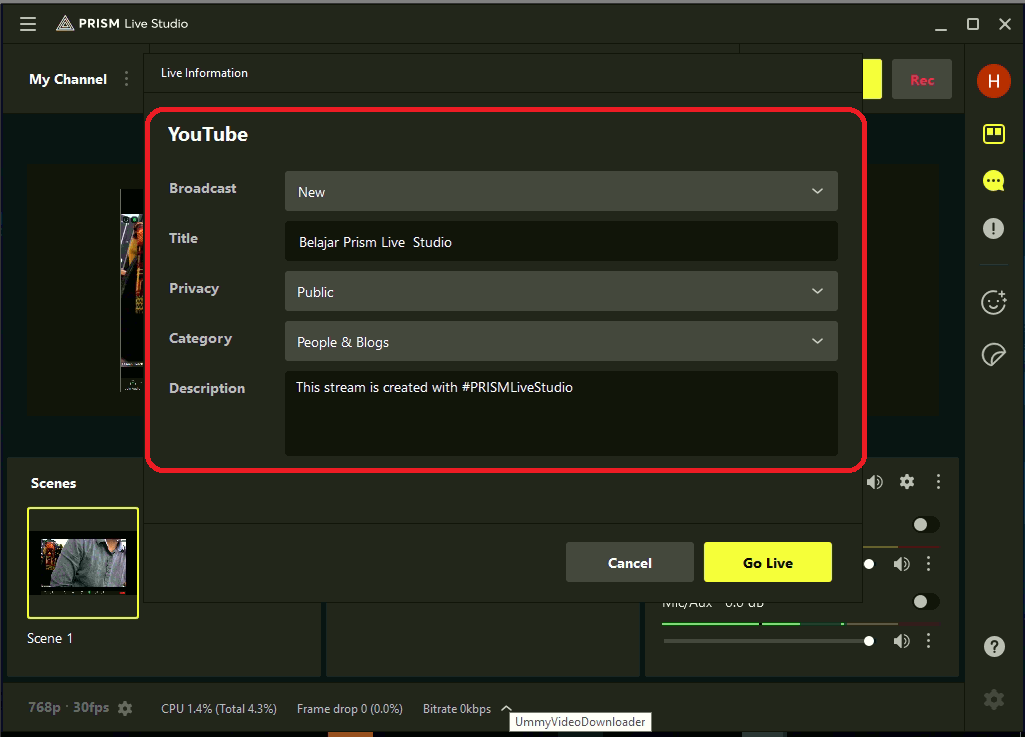1025x737 pixels.
Task: Open the H profile avatar
Action: [x=994, y=81]
